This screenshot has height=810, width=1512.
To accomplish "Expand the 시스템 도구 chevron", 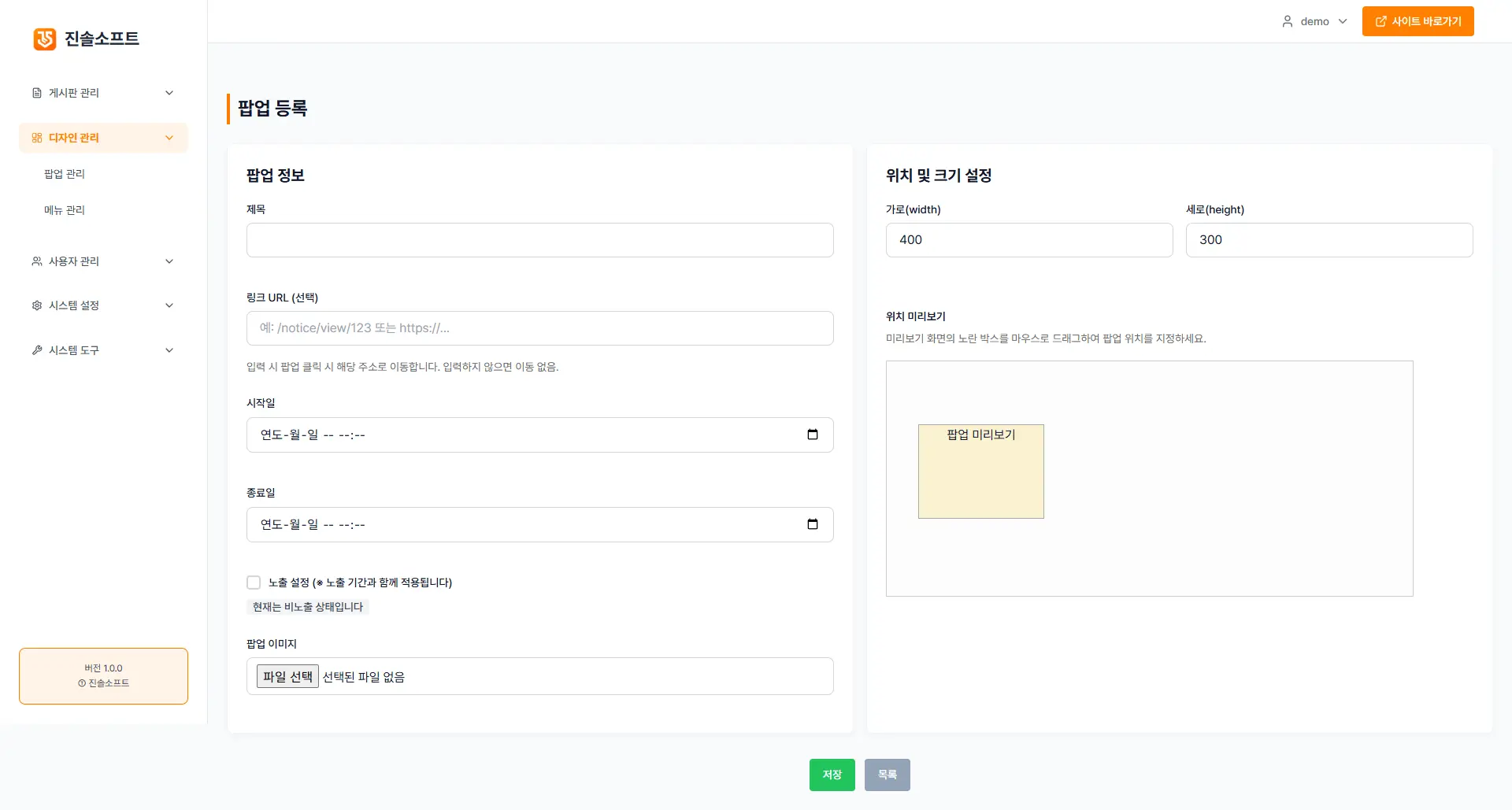I will pos(169,350).
